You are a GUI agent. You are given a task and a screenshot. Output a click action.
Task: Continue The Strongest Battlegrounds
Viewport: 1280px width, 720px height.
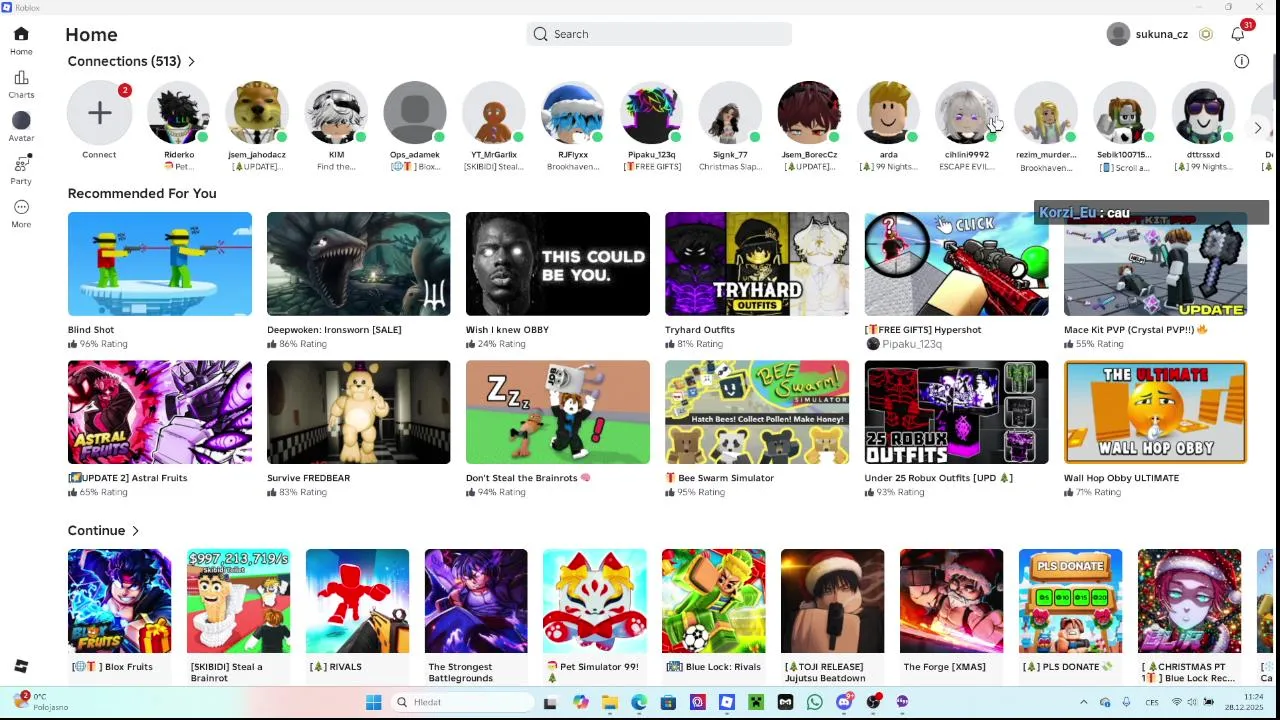pos(476,601)
